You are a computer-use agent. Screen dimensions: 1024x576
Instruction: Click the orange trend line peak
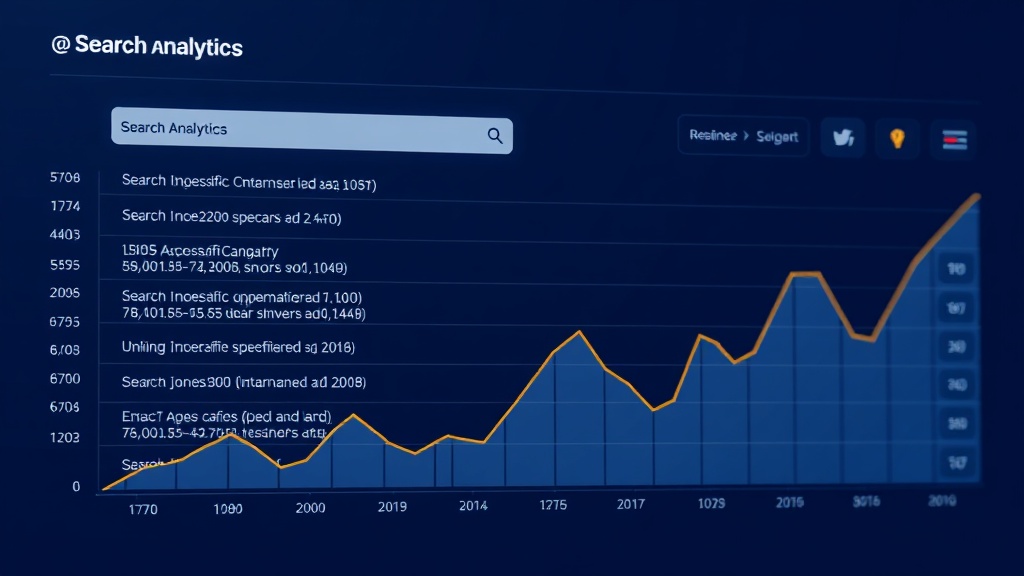977,197
